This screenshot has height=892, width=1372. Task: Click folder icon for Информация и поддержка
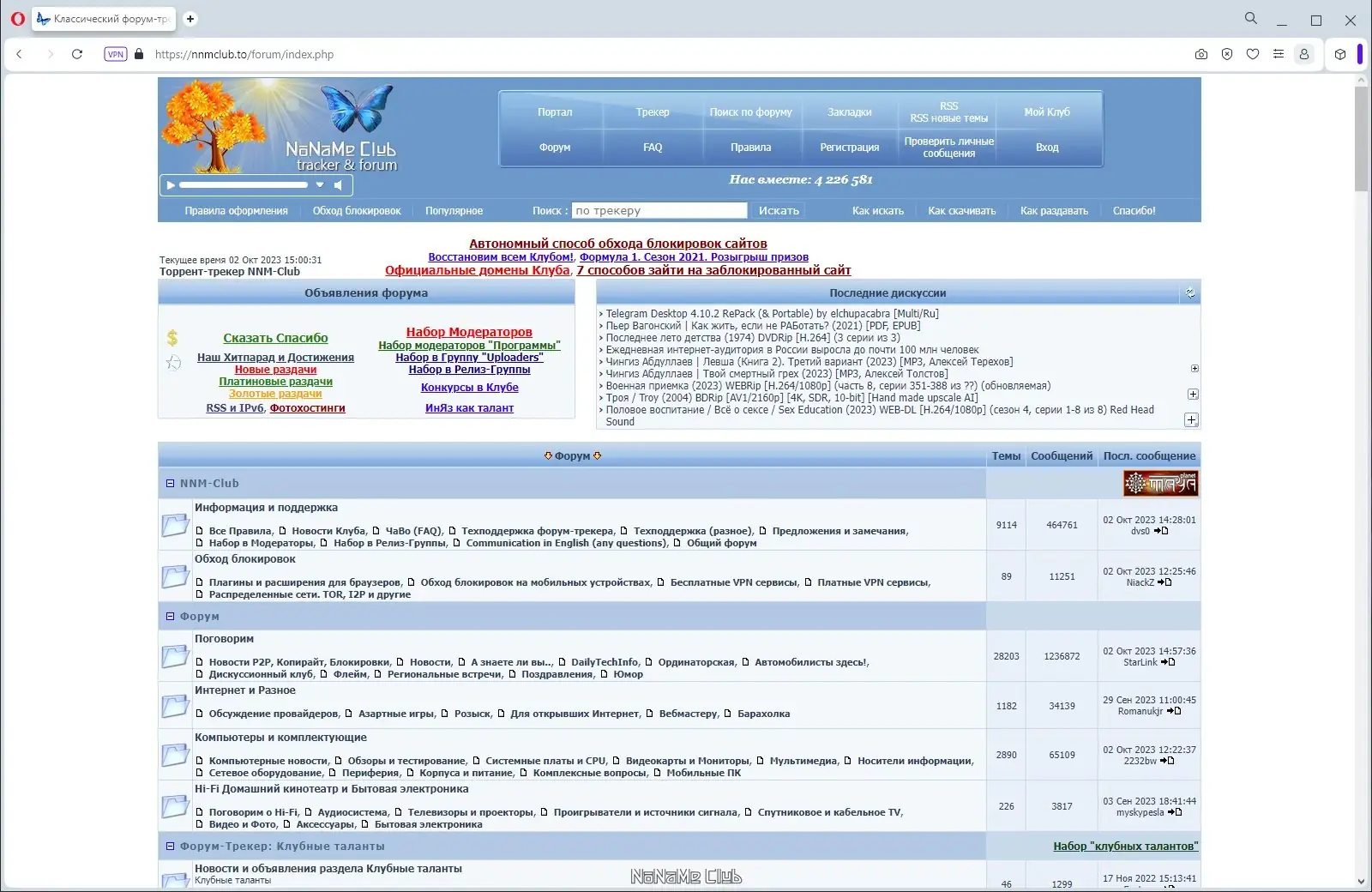coord(175,524)
